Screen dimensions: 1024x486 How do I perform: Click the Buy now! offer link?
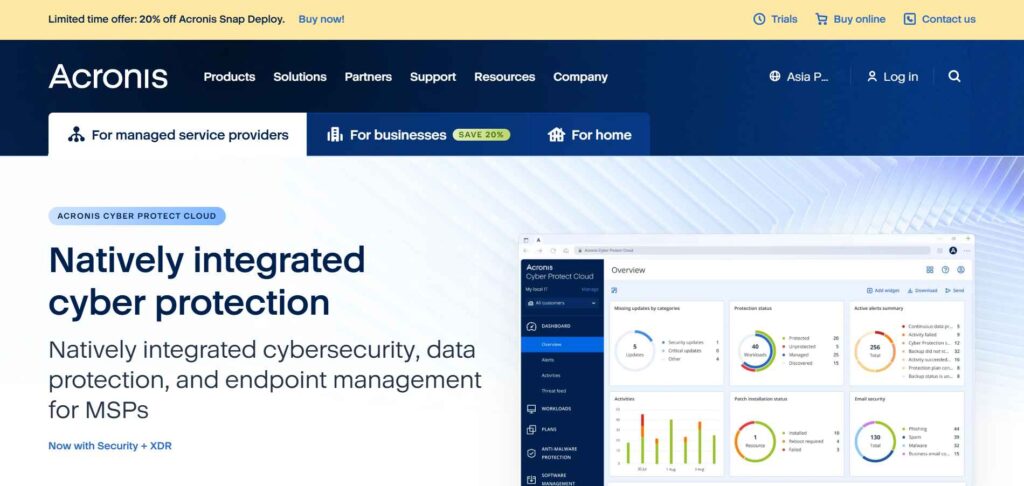point(321,19)
